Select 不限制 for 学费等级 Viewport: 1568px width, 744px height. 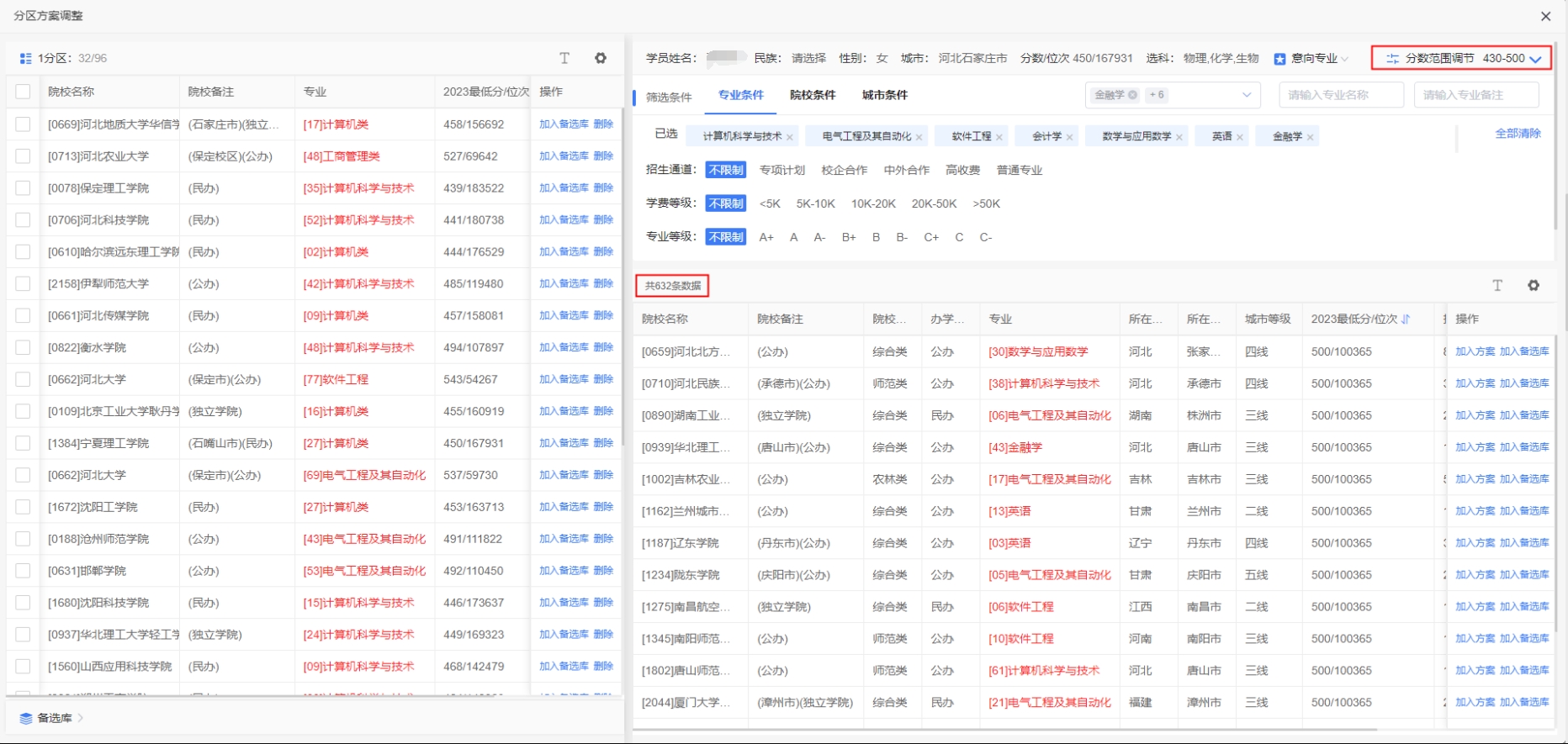pos(726,203)
